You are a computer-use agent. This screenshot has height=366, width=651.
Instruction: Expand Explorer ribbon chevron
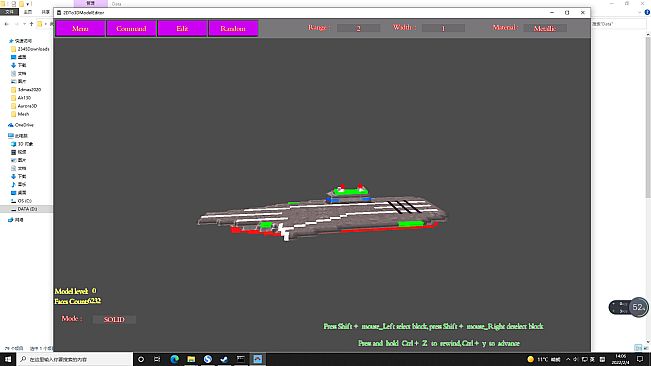(x=640, y=12)
